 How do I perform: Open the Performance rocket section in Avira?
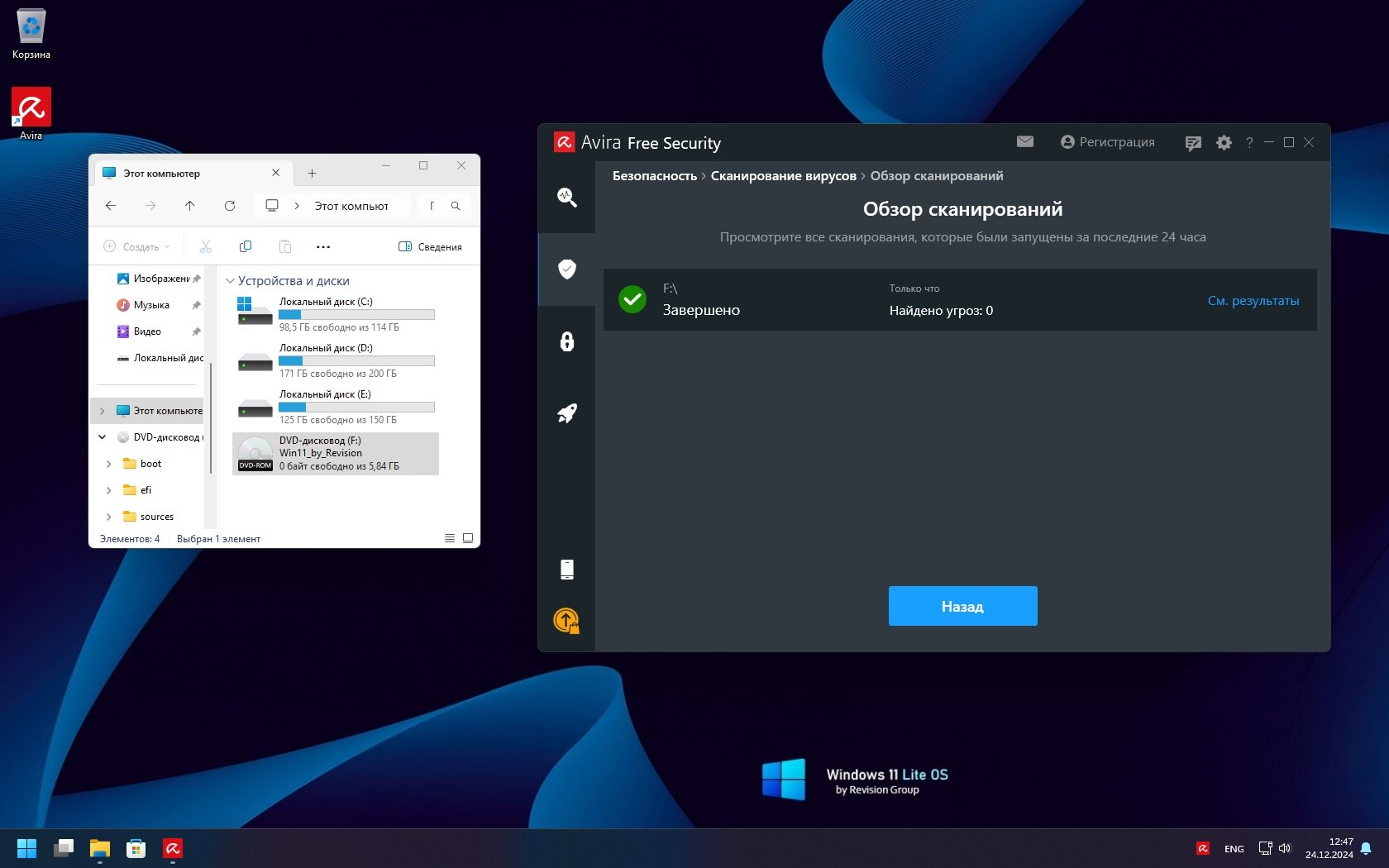point(566,413)
